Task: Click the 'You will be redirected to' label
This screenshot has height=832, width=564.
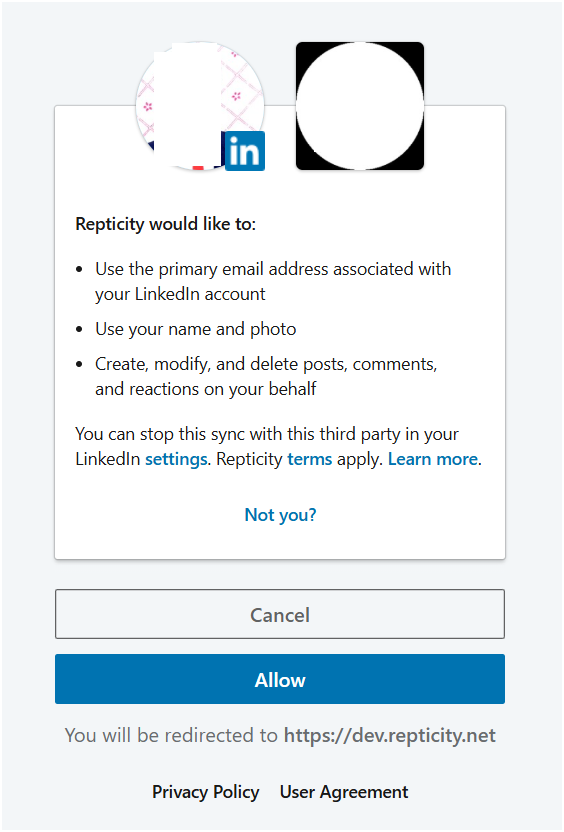Action: click(x=171, y=735)
